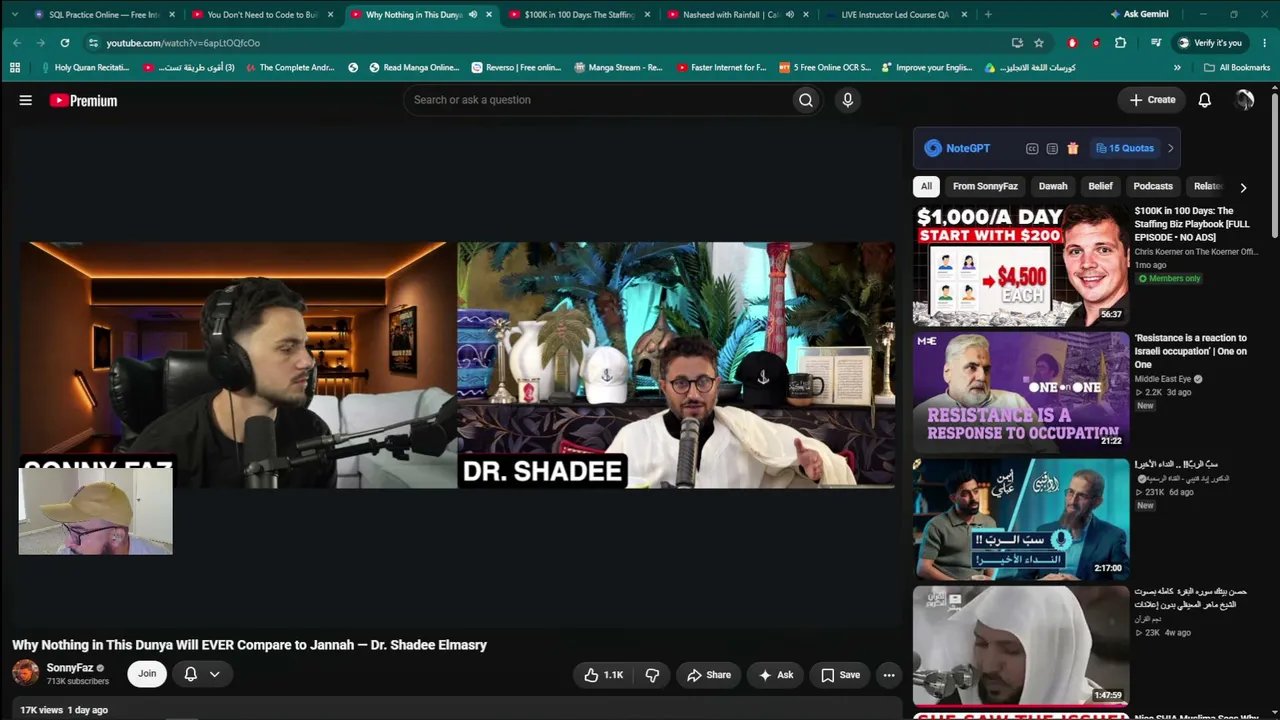1280x720 pixels.
Task: Mute the 'Why Nothing in This Dunya' tab audio
Action: 472,15
